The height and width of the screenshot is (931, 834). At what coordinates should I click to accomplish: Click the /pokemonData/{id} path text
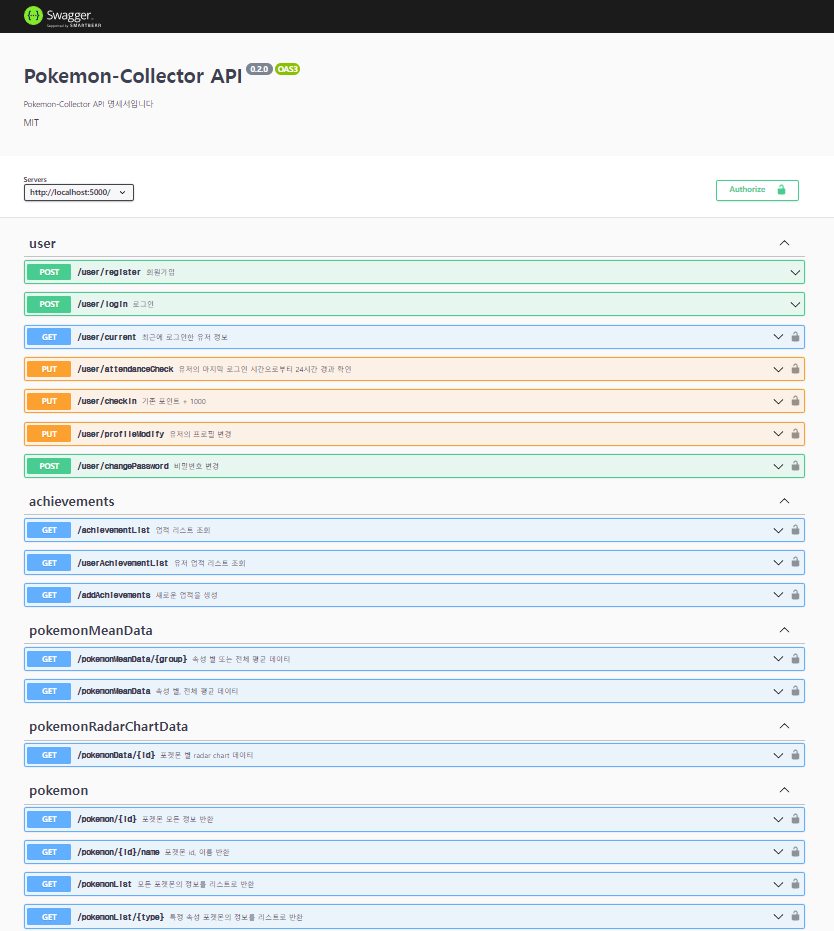(116, 755)
